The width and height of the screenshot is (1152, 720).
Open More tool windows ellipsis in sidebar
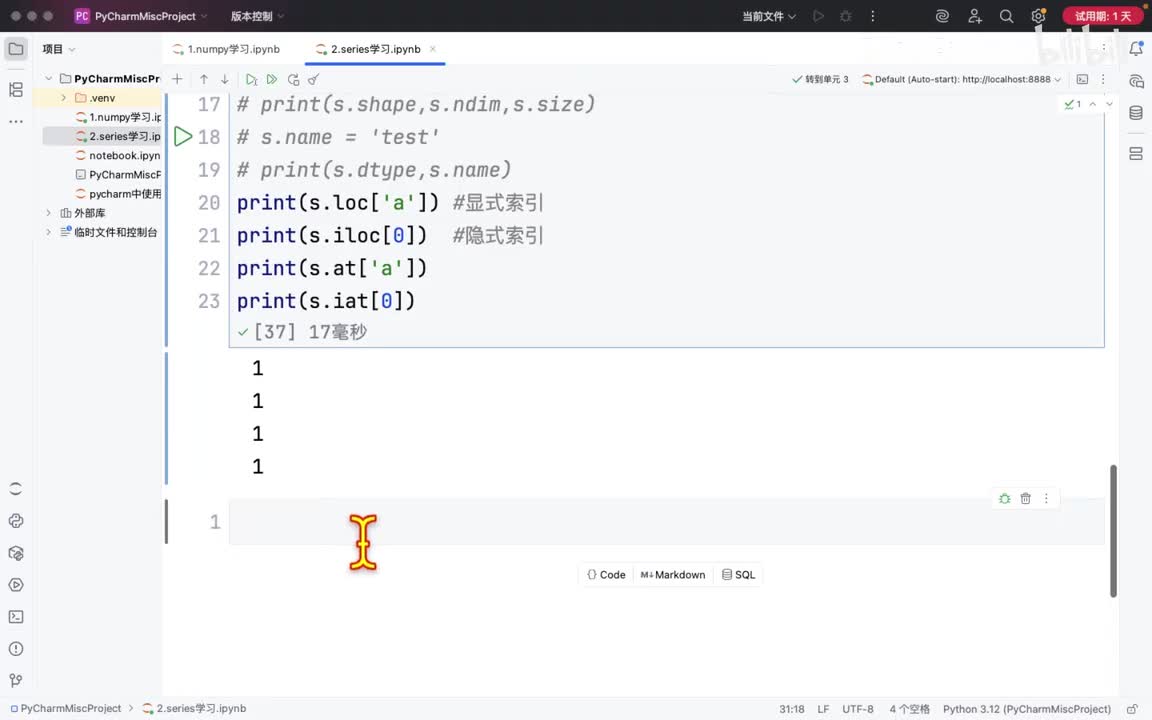(x=15, y=122)
